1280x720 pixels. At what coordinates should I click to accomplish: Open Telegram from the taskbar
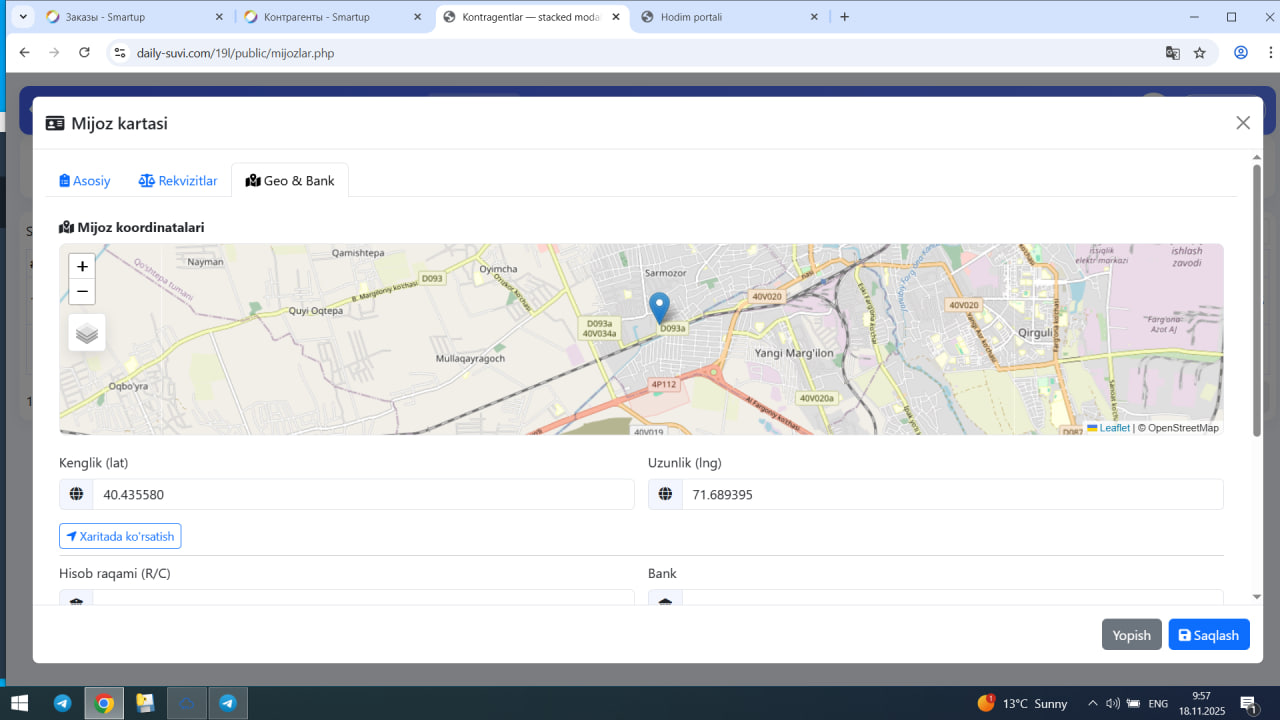pos(62,703)
